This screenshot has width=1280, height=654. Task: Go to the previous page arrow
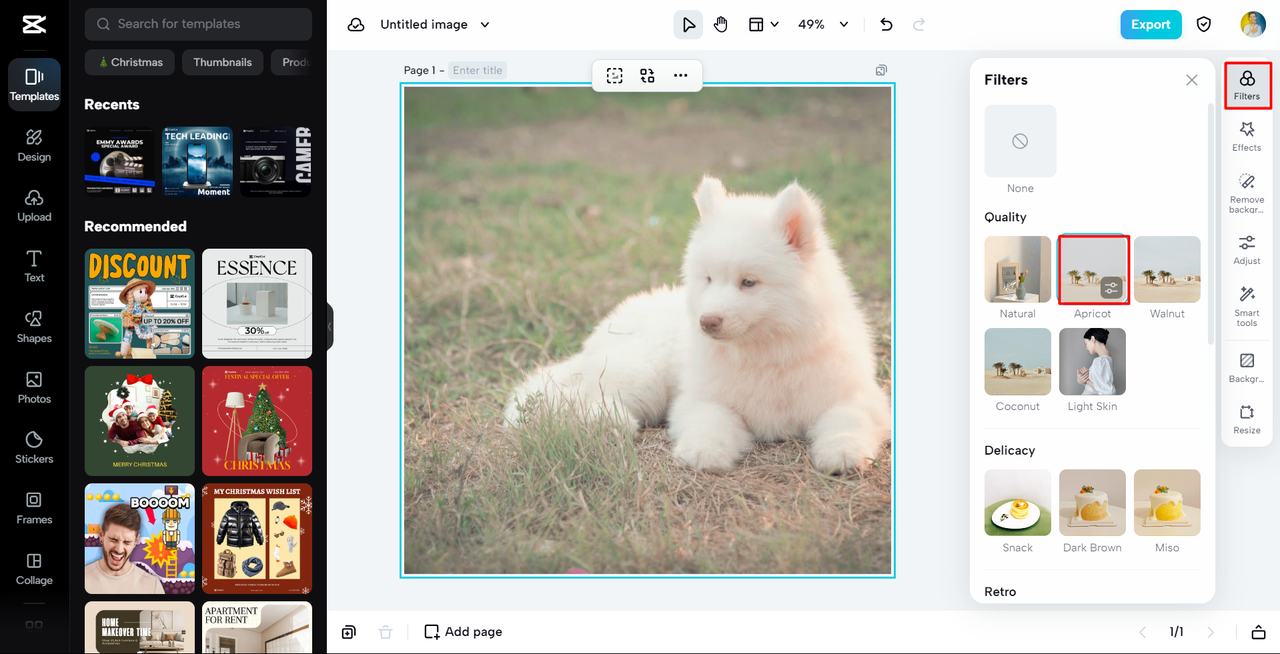pyautogui.click(x=1144, y=632)
